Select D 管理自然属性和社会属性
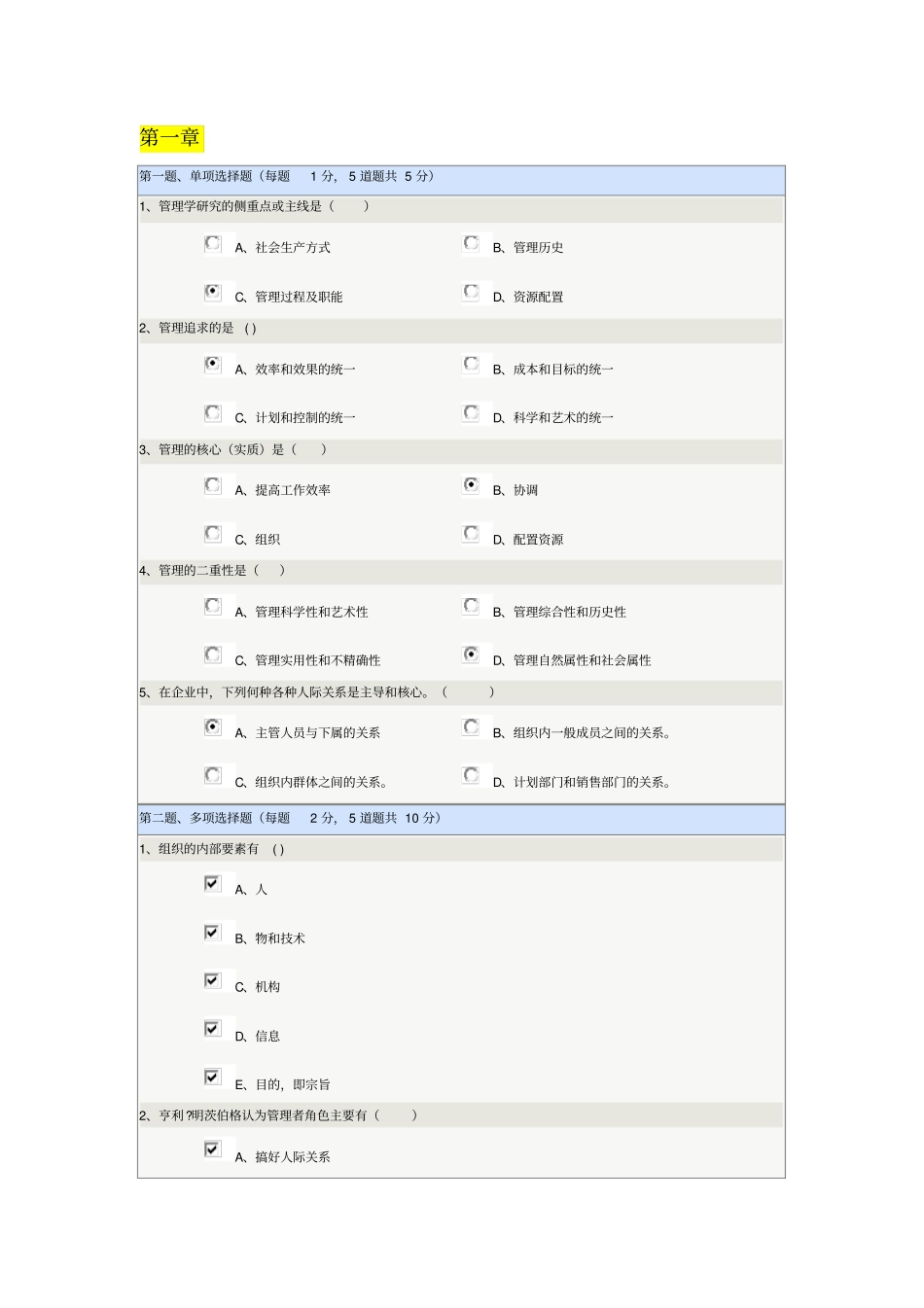Image resolution: width=924 pixels, height=1308 pixels. tap(472, 654)
